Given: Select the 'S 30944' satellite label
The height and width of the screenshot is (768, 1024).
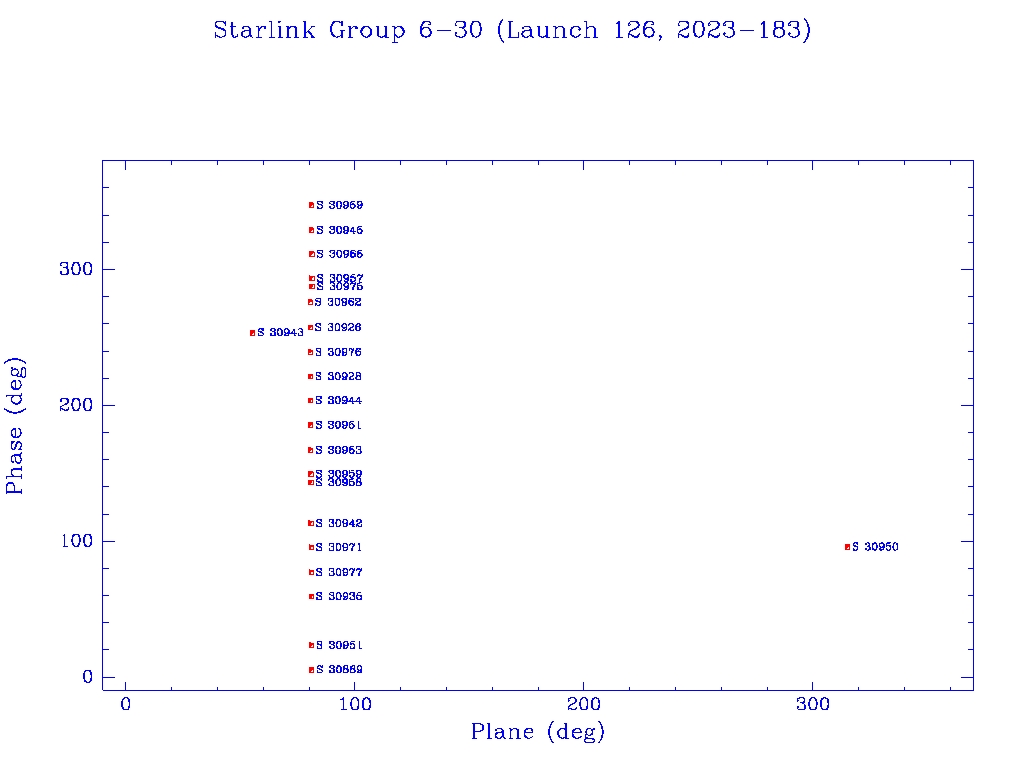Looking at the screenshot, I should (x=338, y=400).
